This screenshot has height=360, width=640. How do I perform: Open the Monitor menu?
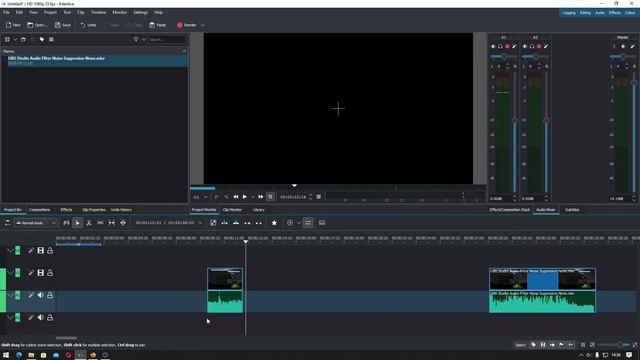coord(120,13)
